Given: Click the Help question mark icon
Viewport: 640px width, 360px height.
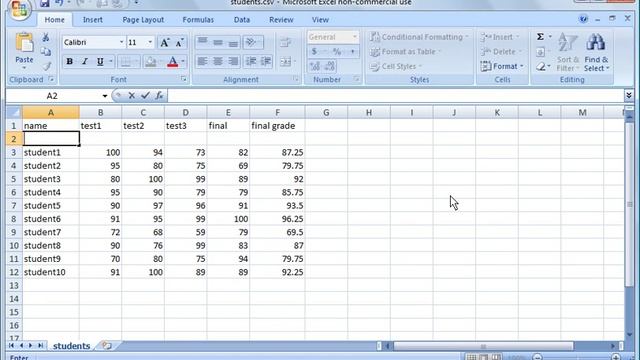Looking at the screenshot, I should click(583, 19).
